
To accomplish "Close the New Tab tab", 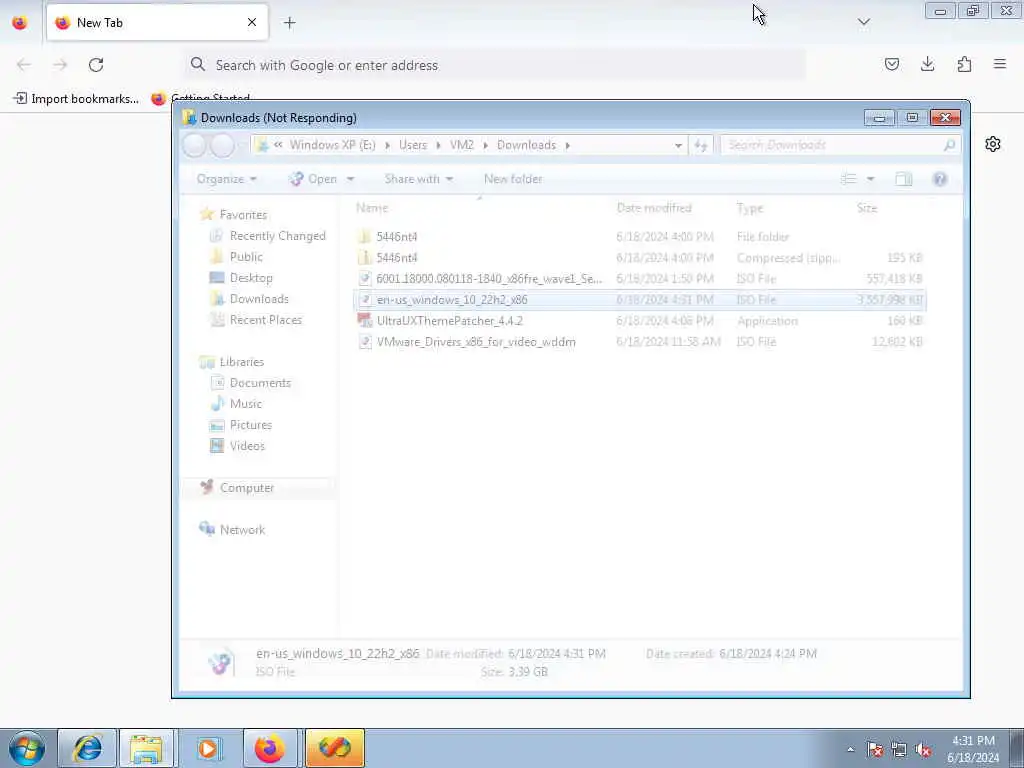I will (252, 22).
